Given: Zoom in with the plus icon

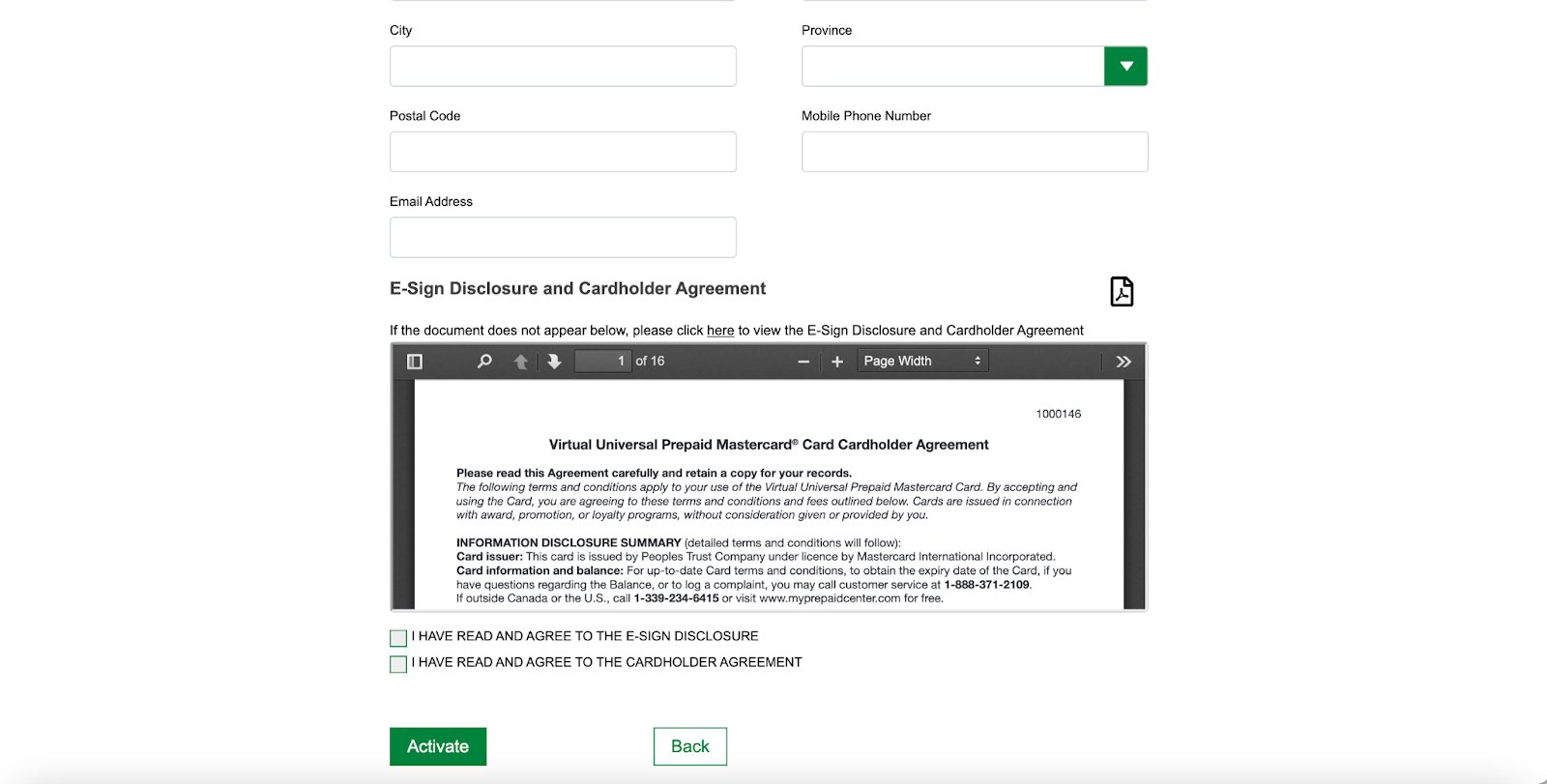Looking at the screenshot, I should (837, 362).
